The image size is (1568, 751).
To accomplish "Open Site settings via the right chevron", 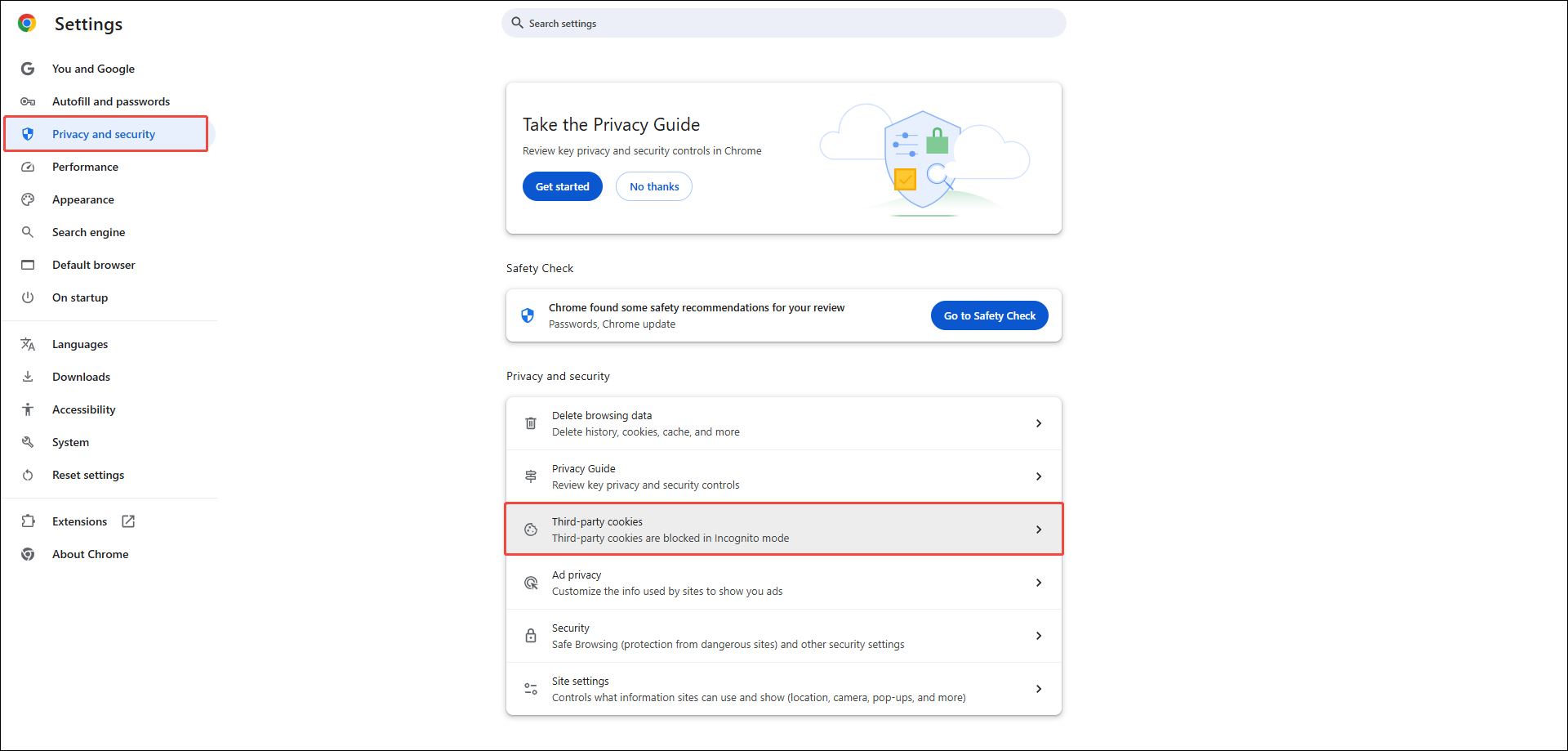I will click(1038, 689).
